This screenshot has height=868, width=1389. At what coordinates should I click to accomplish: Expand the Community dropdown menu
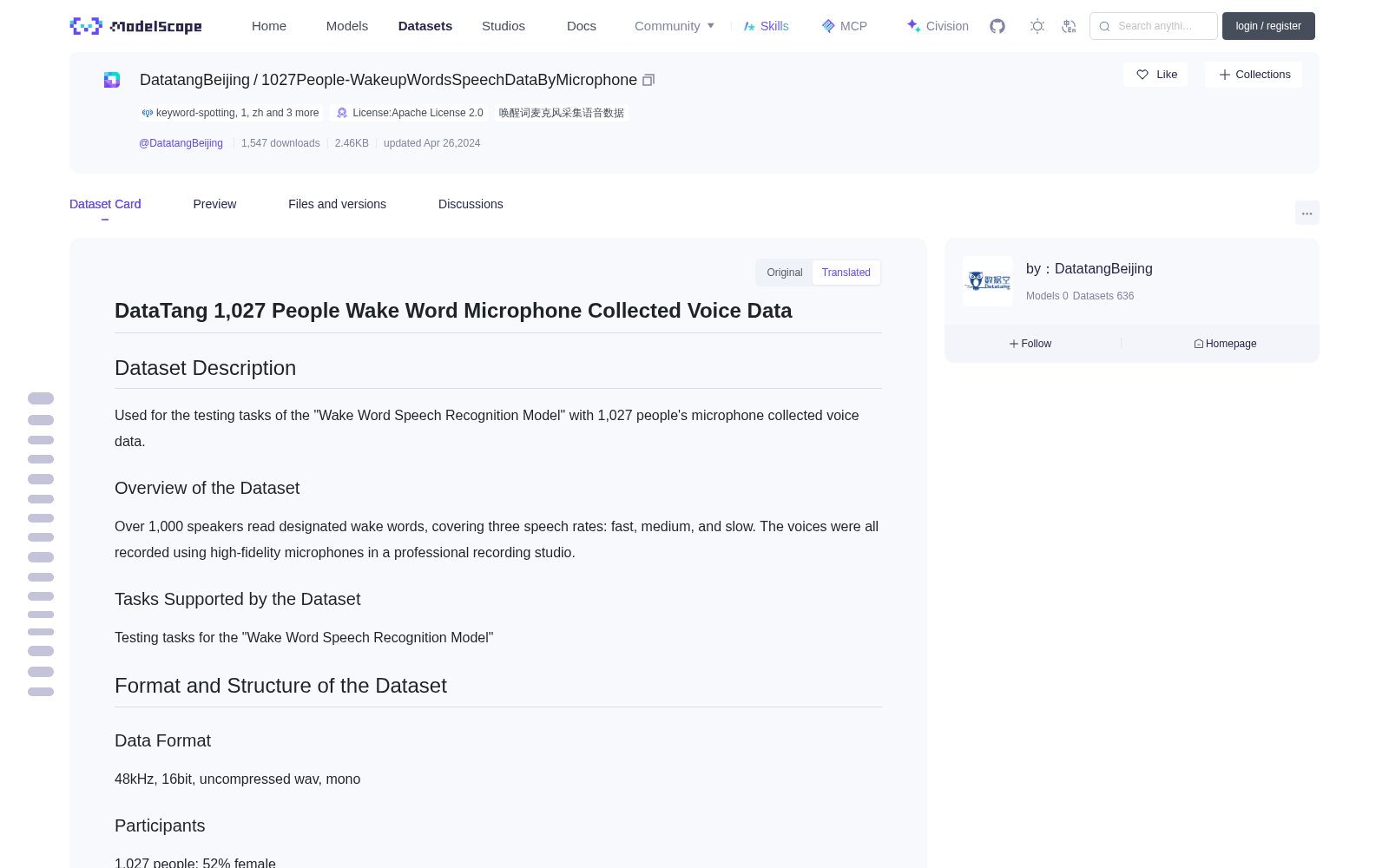point(675,26)
